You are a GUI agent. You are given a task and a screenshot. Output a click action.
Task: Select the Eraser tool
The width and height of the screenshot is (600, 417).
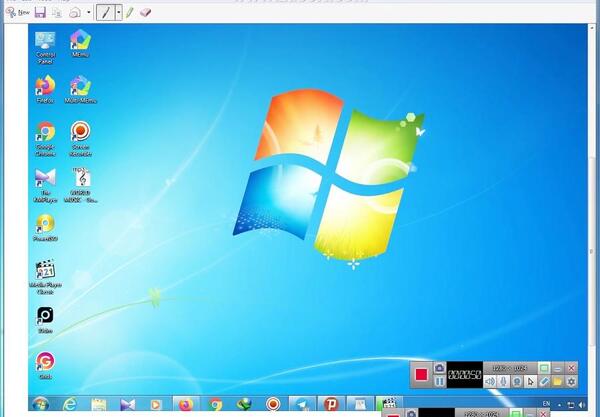[145, 13]
